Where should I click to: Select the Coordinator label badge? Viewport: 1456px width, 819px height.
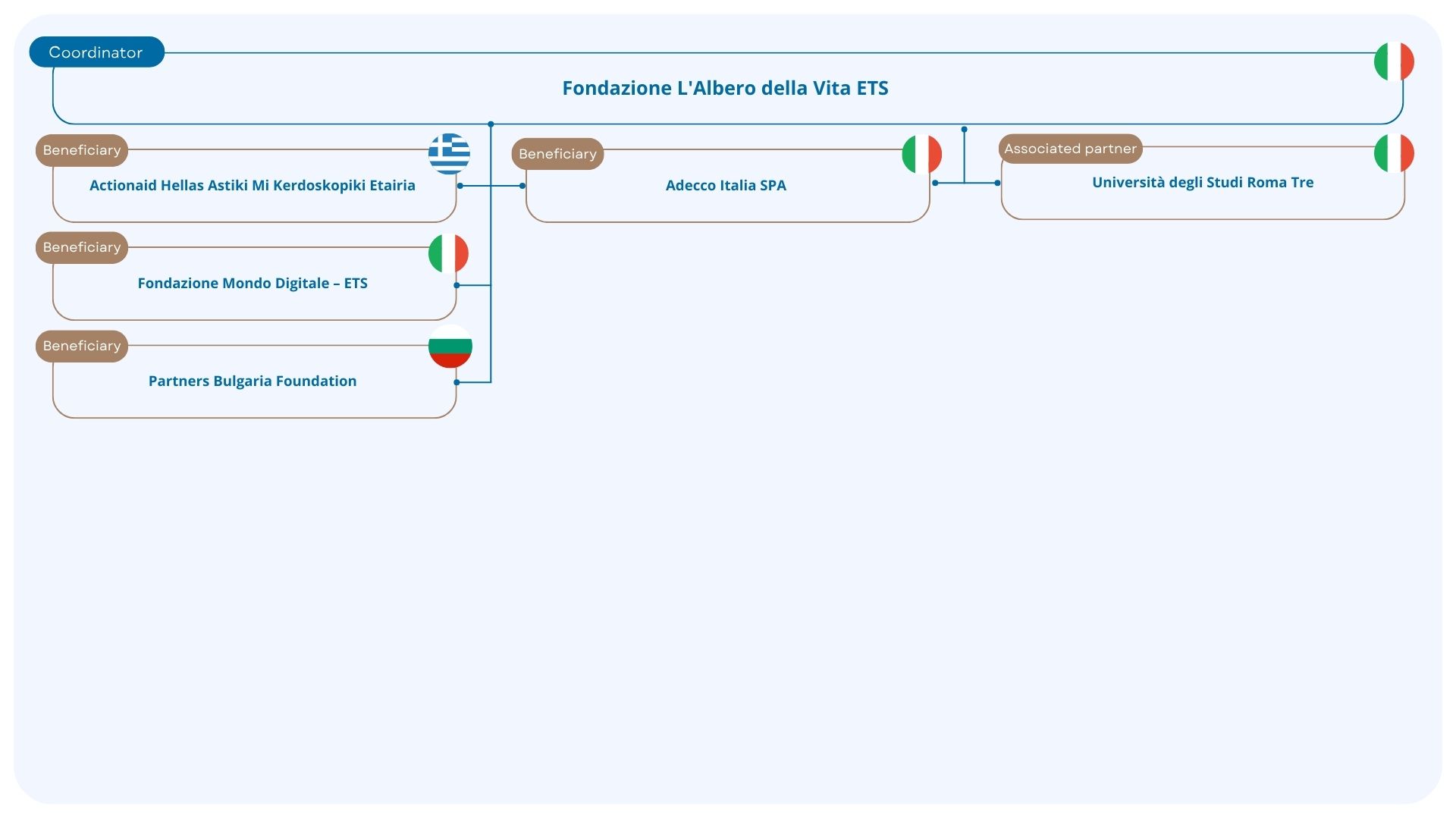[96, 52]
